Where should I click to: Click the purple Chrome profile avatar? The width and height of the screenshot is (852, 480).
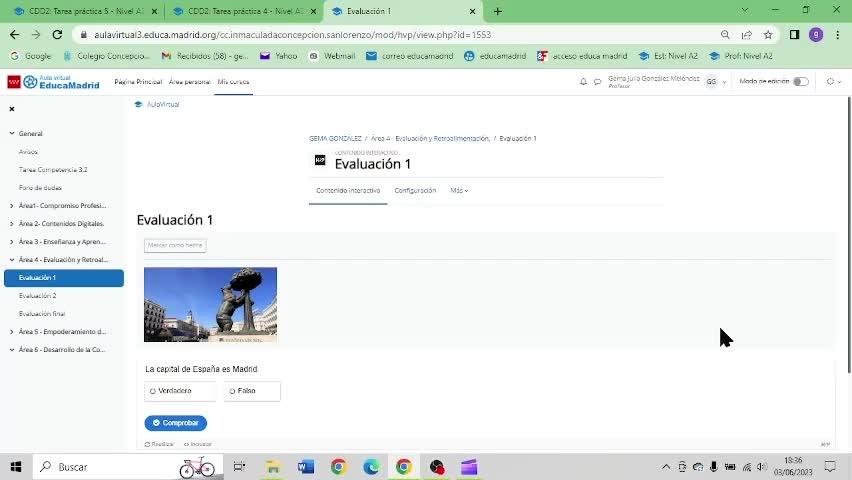[816, 35]
